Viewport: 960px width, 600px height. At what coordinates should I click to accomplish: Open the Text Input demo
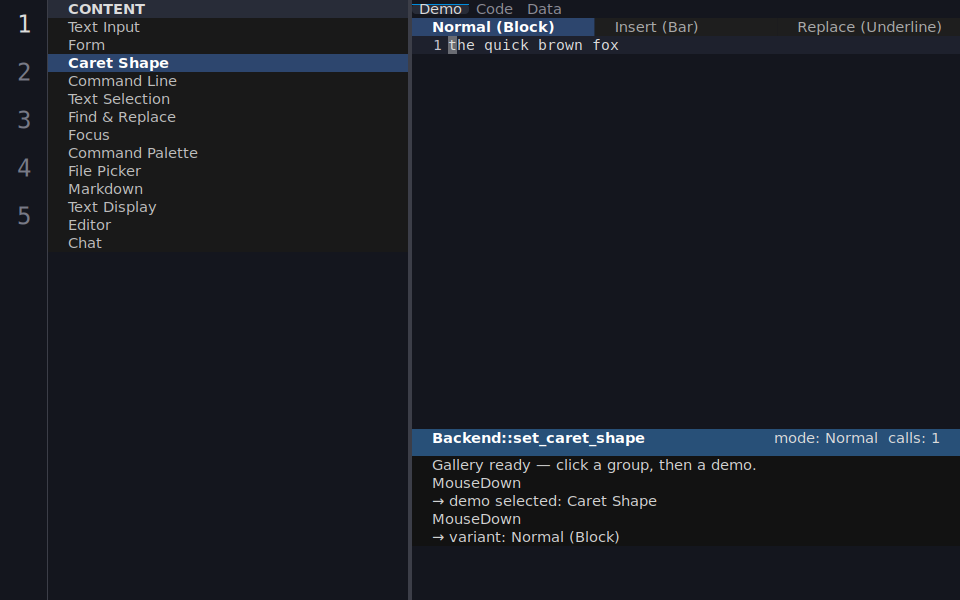[x=228, y=27]
